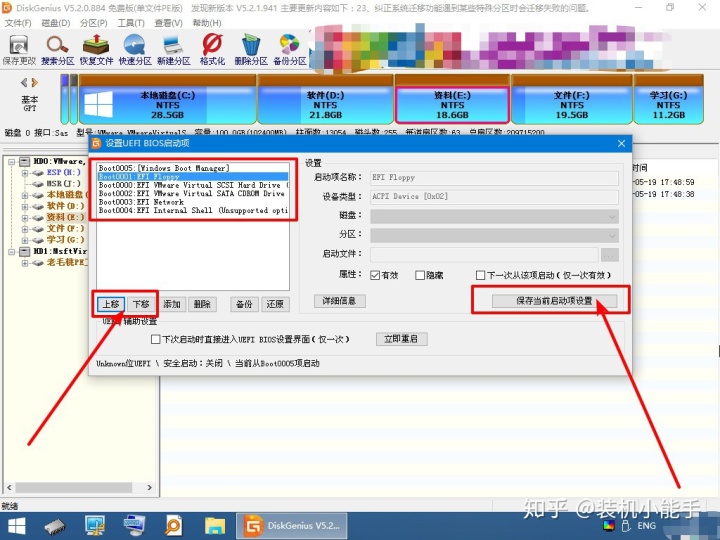Expand the ESP(H:) tree node
This screenshot has width=720, height=540.
click(25, 173)
